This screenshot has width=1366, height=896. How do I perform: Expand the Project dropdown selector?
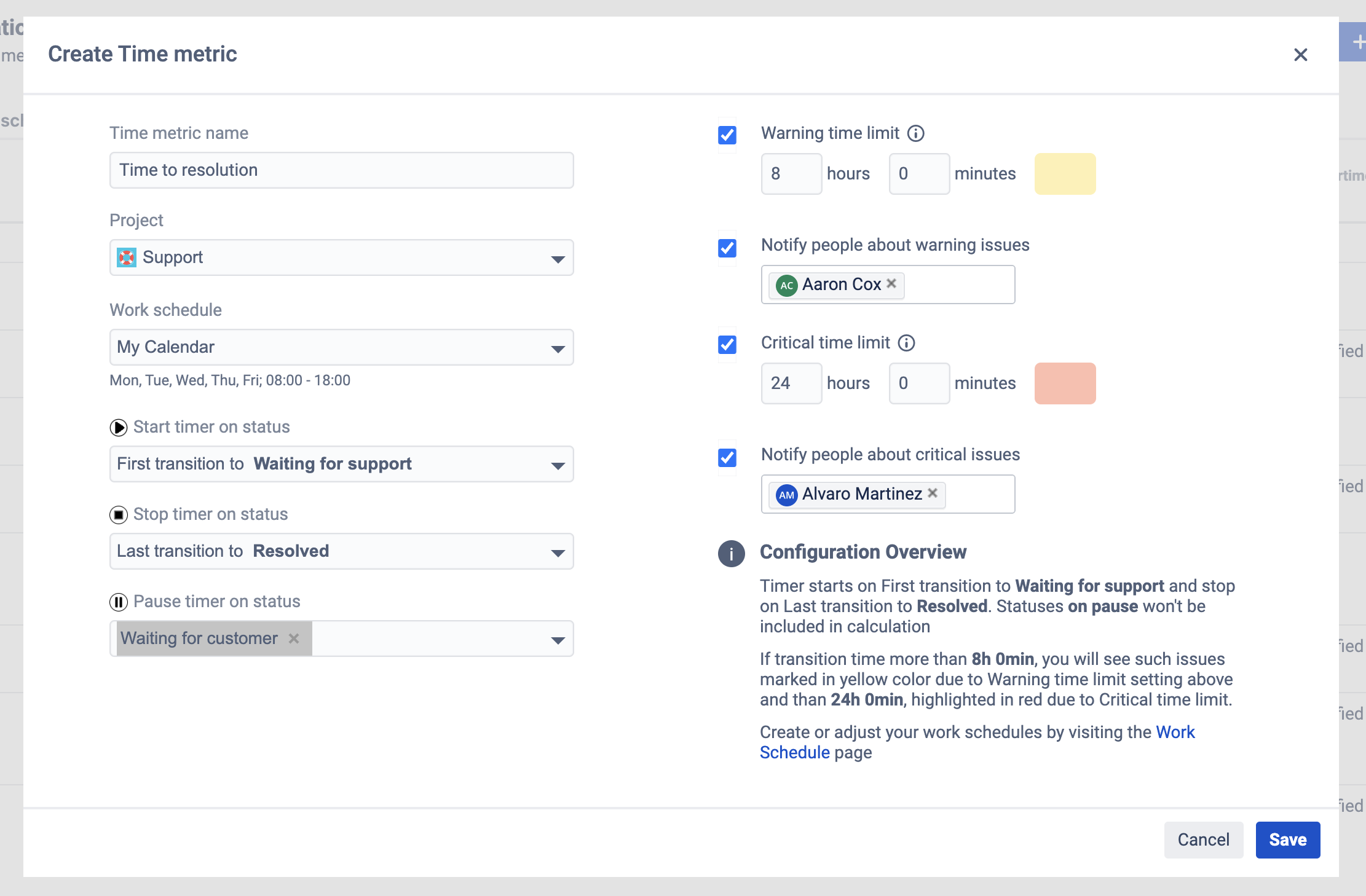(x=557, y=258)
